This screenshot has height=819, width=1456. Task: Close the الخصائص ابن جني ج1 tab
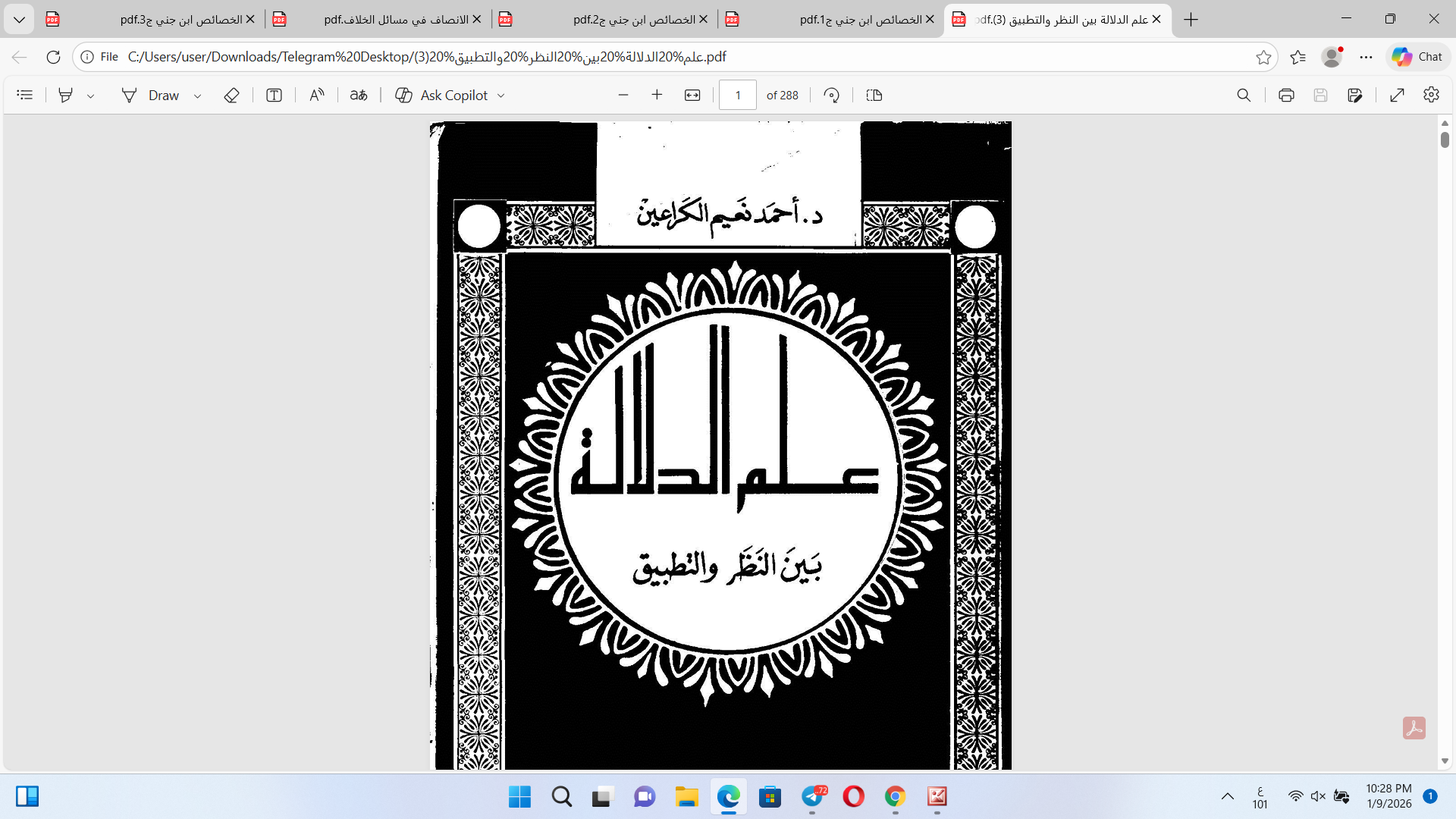click(x=930, y=20)
